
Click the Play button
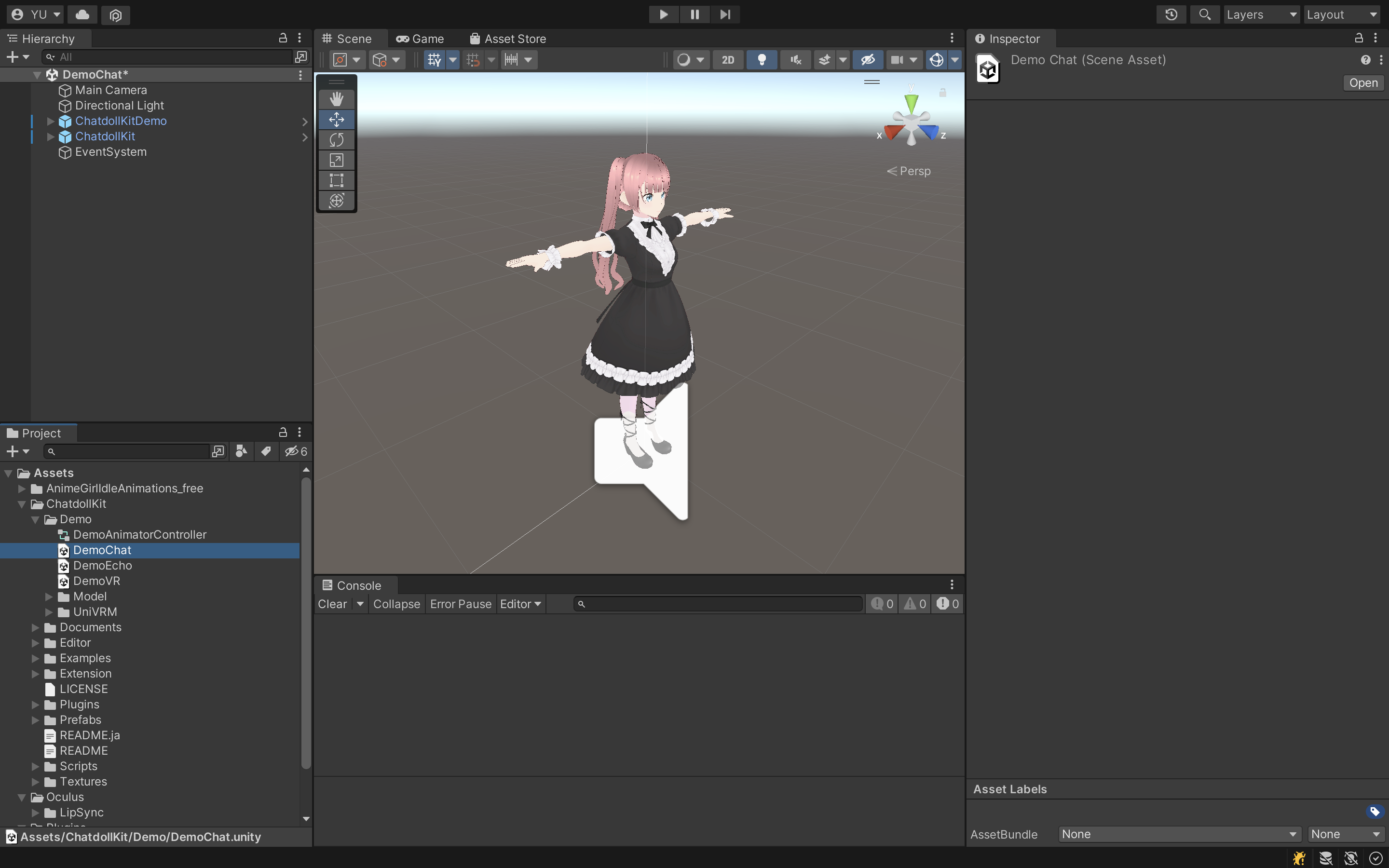[664, 14]
